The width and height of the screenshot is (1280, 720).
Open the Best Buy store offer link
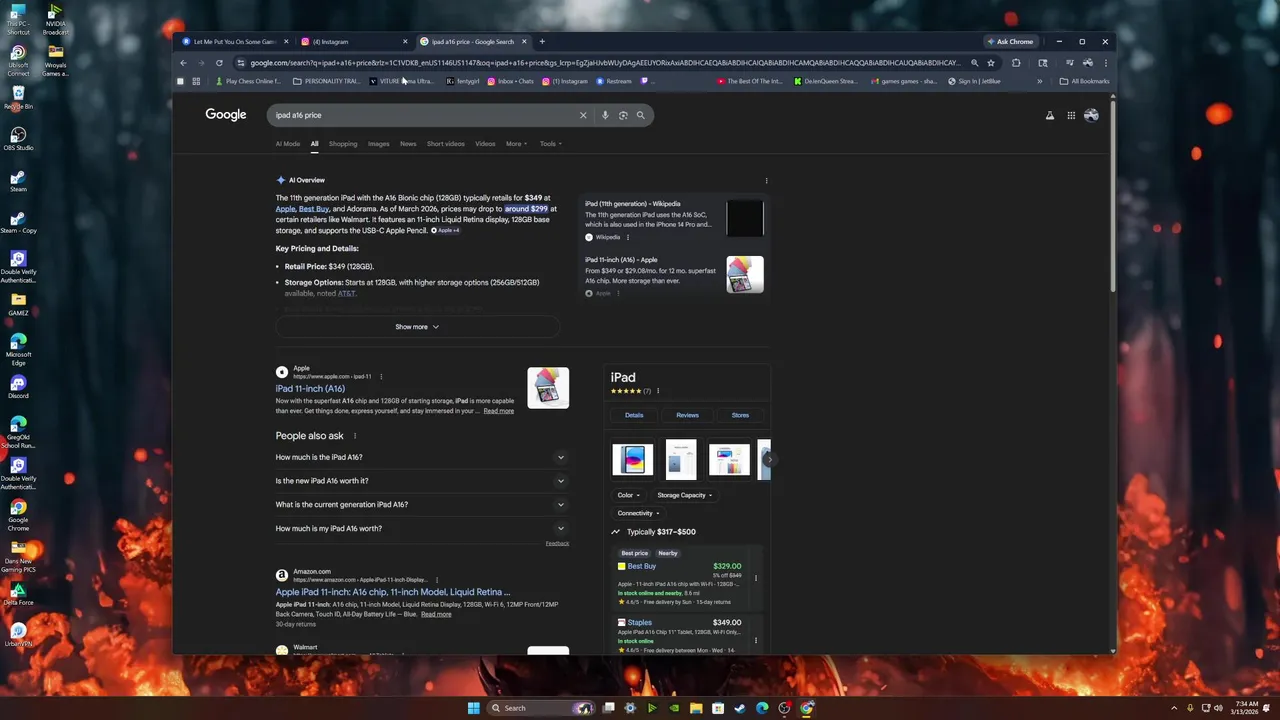tap(642, 567)
